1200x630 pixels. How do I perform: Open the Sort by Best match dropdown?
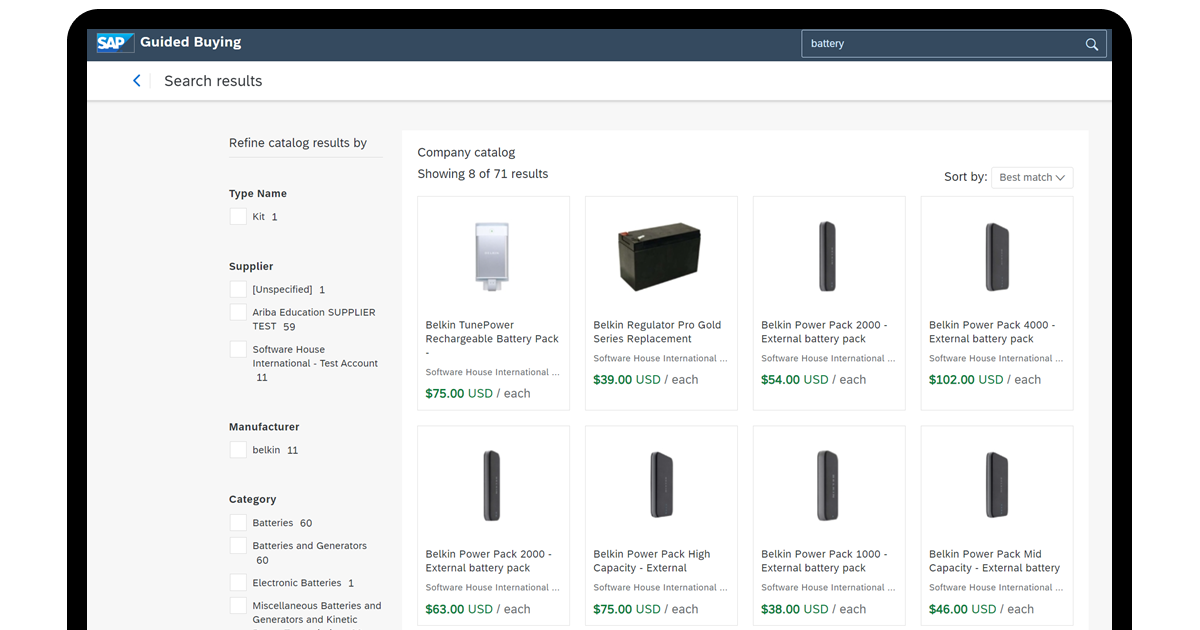[x=1032, y=177]
